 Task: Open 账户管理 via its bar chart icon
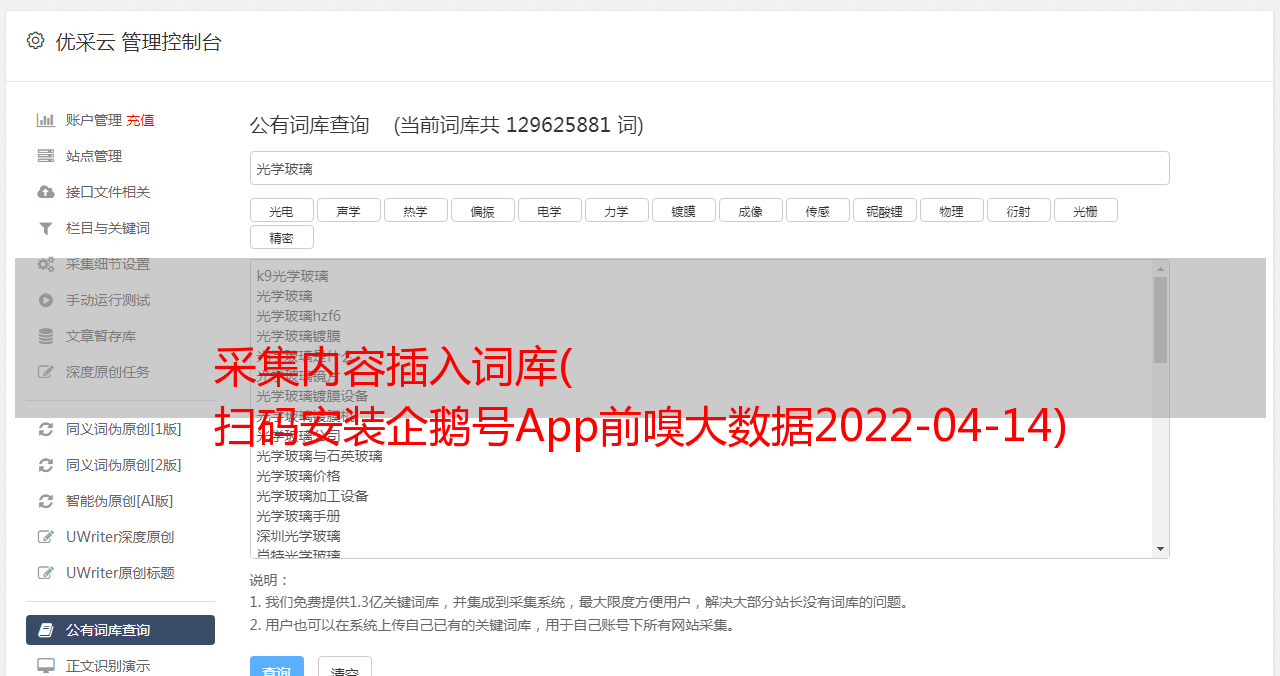[x=45, y=120]
